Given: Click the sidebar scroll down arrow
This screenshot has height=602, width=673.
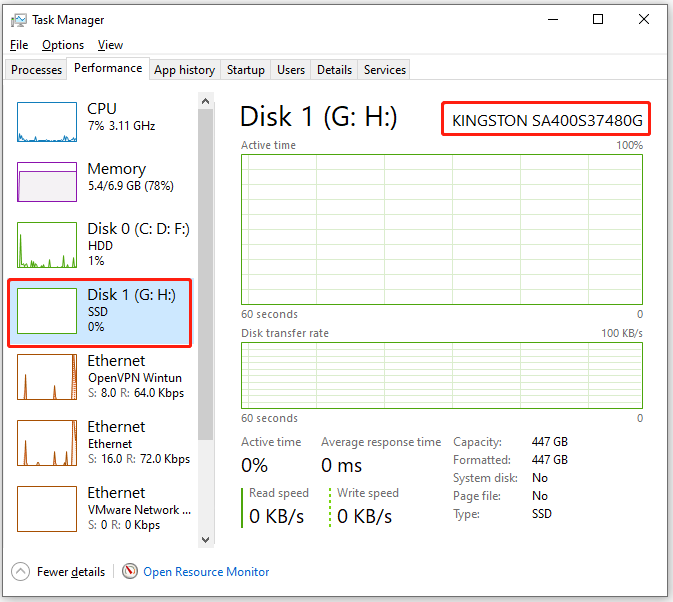Looking at the screenshot, I should click(206, 539).
